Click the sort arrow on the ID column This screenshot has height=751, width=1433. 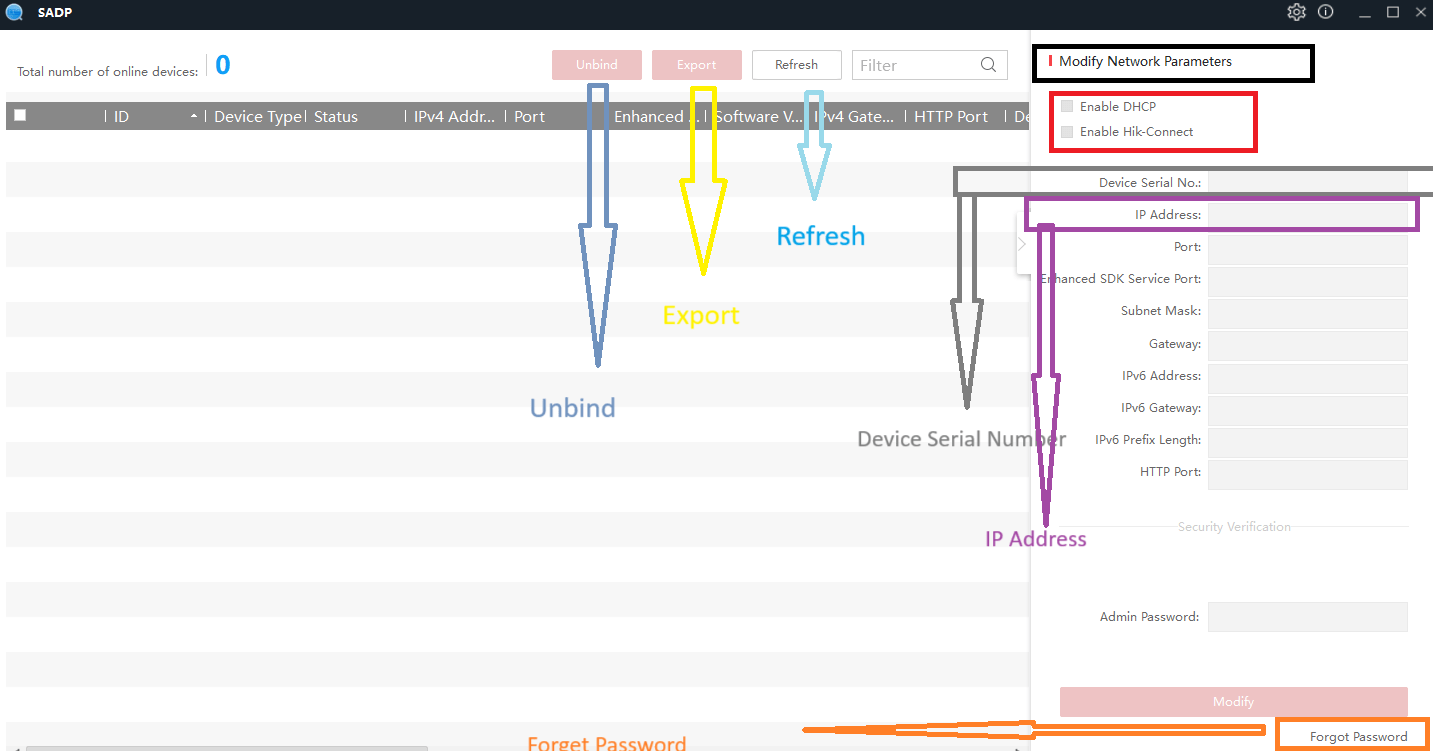tap(193, 115)
